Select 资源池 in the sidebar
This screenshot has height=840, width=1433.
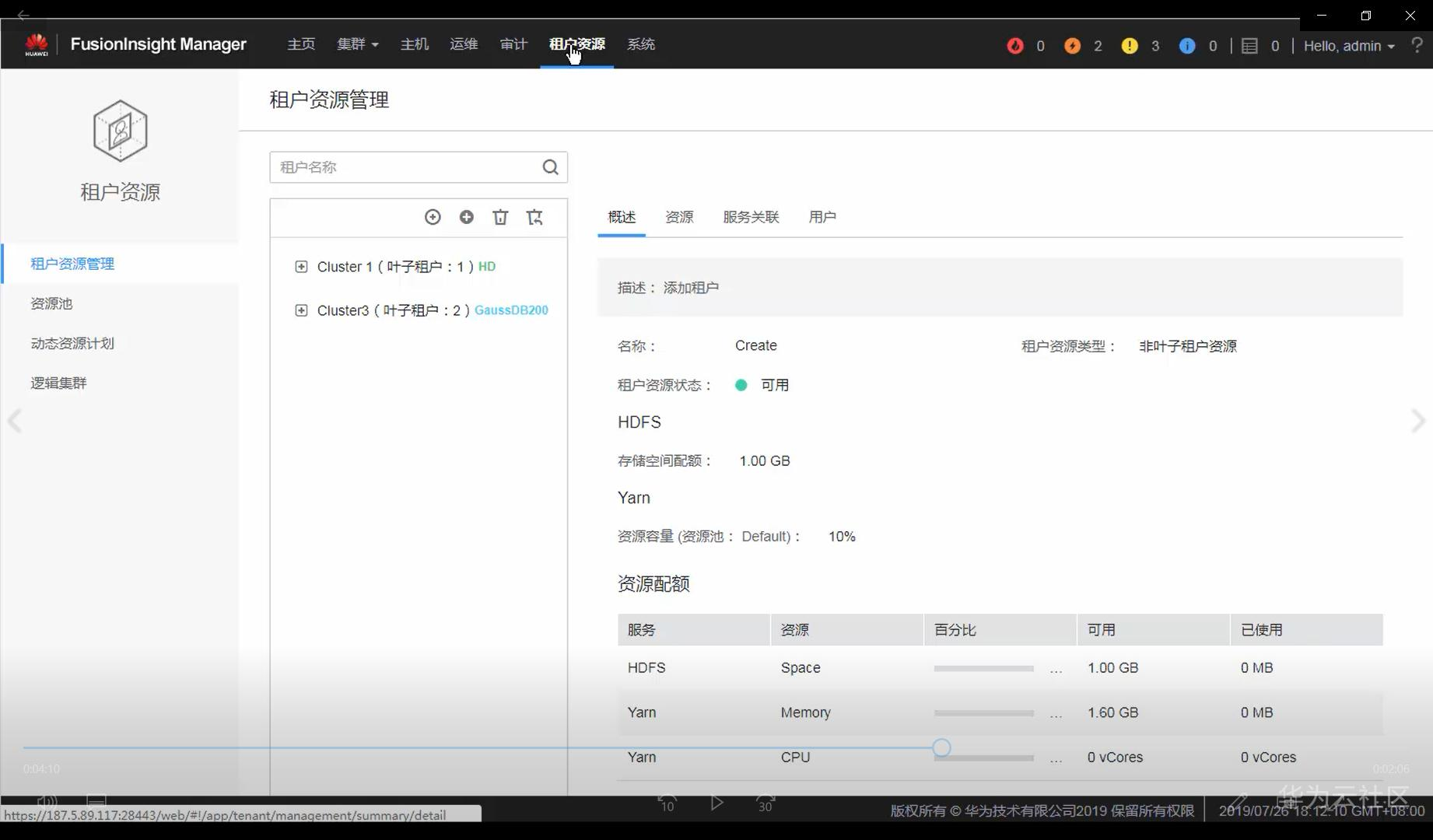coord(51,303)
